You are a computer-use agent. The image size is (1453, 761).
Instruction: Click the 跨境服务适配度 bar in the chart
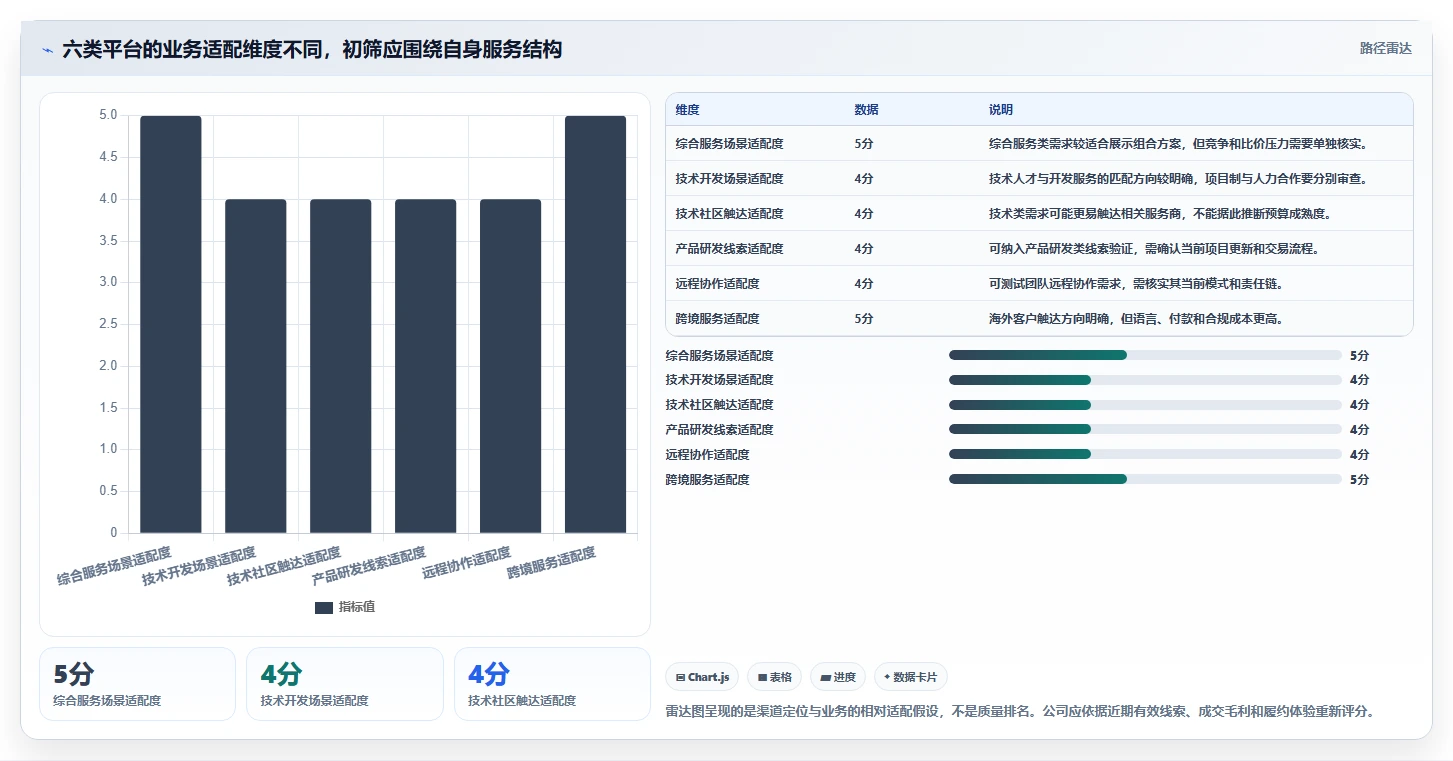[596, 324]
